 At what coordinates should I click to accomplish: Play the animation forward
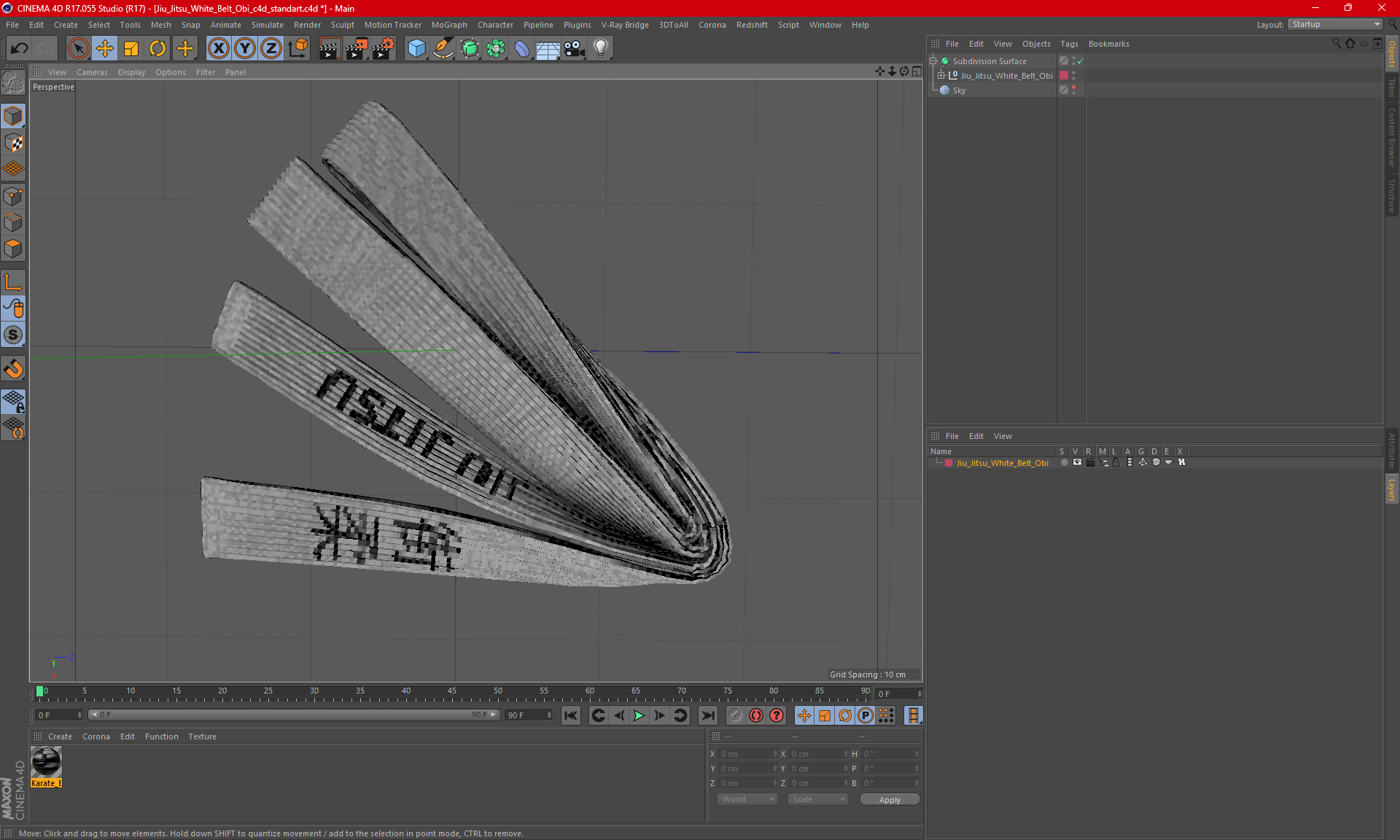639,715
